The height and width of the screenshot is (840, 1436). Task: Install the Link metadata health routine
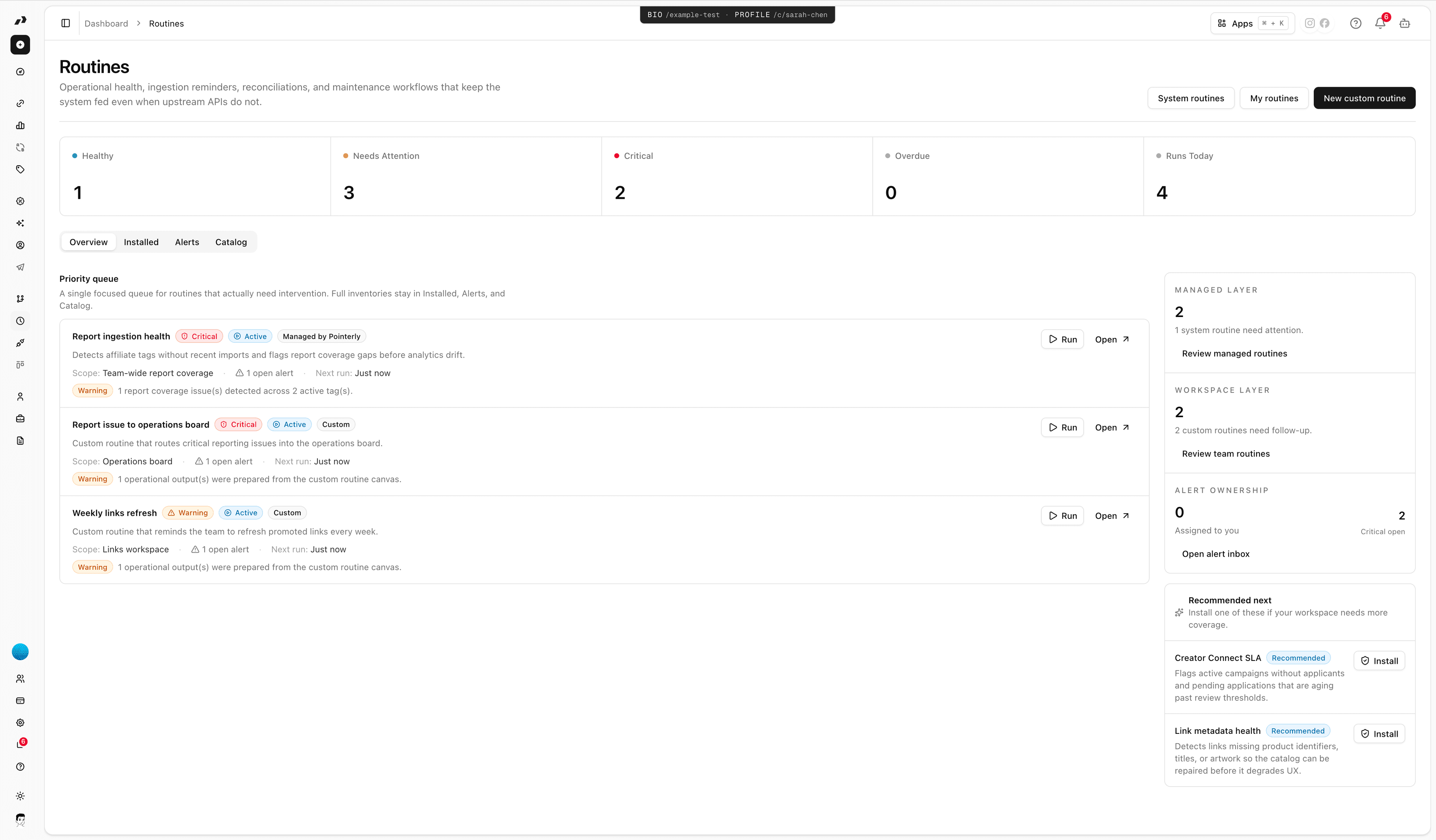(x=1379, y=734)
